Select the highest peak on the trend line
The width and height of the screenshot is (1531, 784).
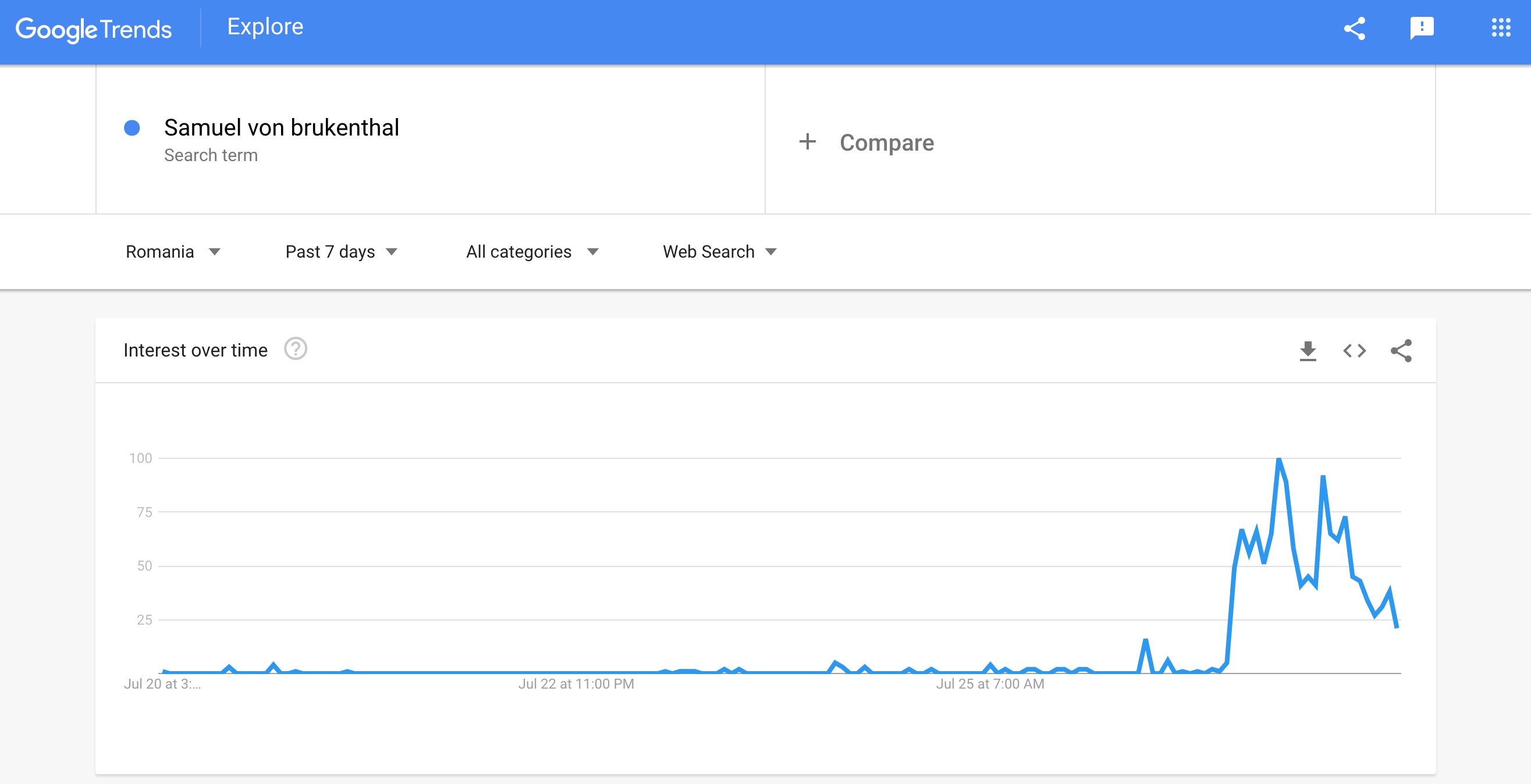pyautogui.click(x=1278, y=459)
